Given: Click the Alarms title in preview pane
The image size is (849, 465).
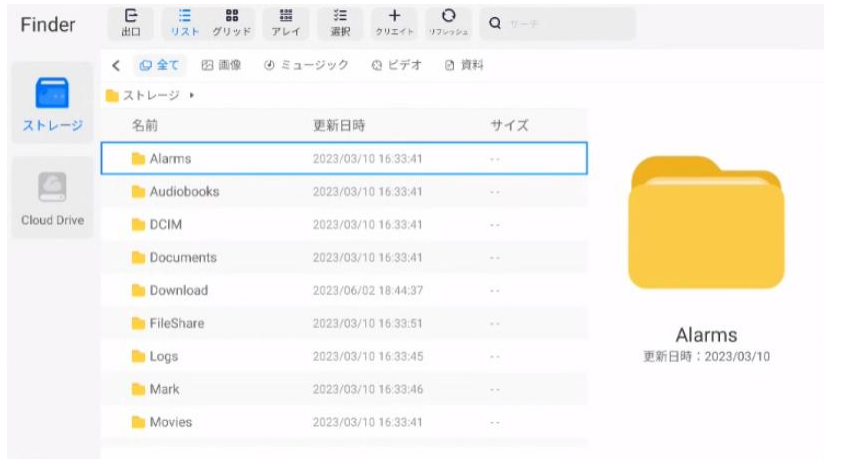Looking at the screenshot, I should tap(706, 335).
